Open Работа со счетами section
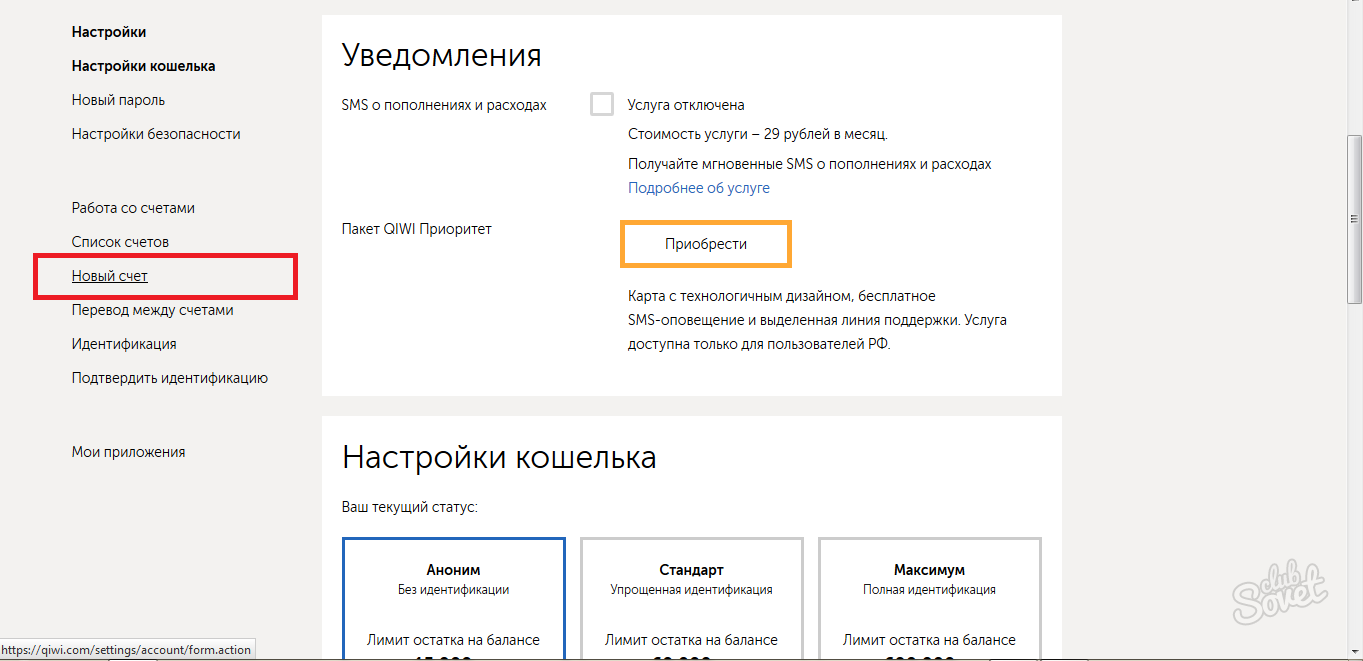The width and height of the screenshot is (1363, 661). point(133,208)
